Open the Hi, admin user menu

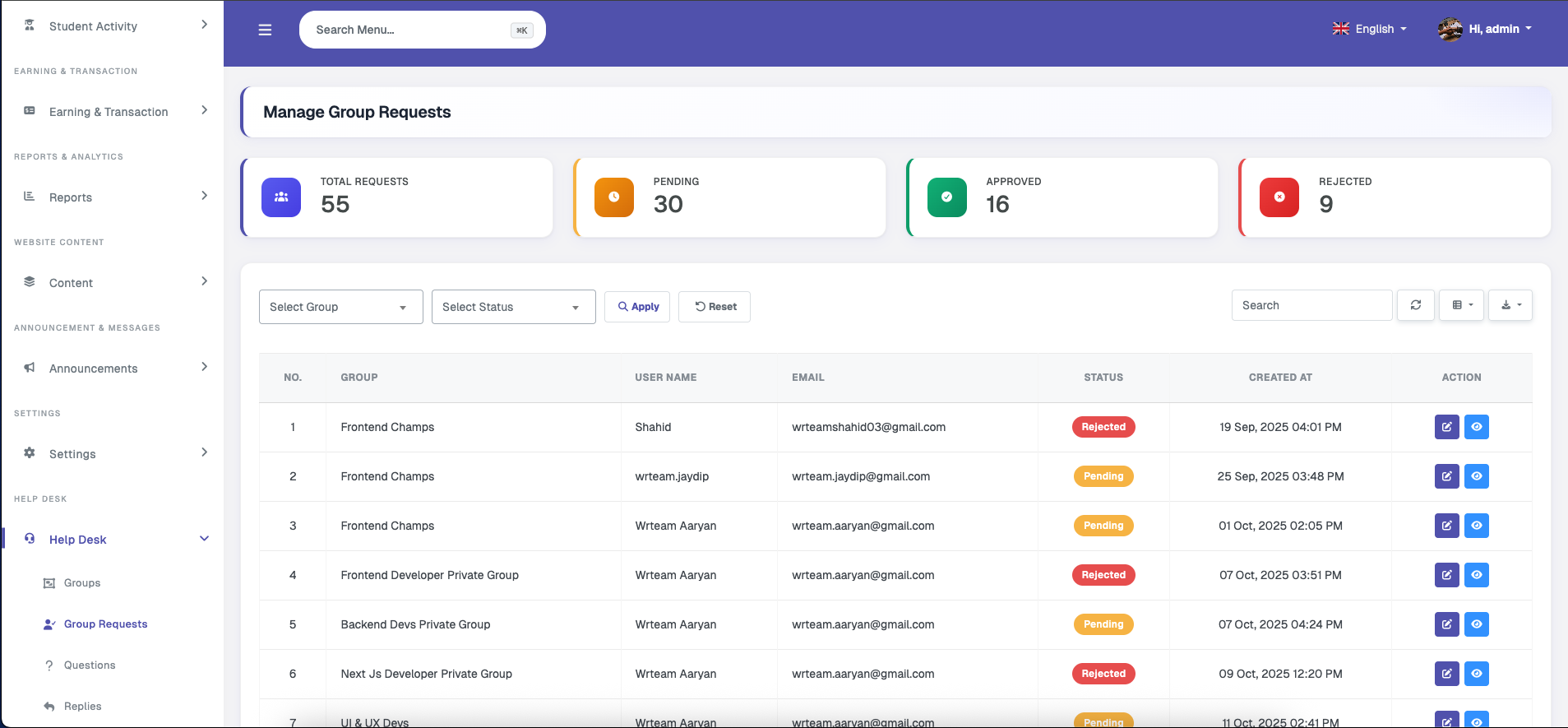click(x=1486, y=29)
